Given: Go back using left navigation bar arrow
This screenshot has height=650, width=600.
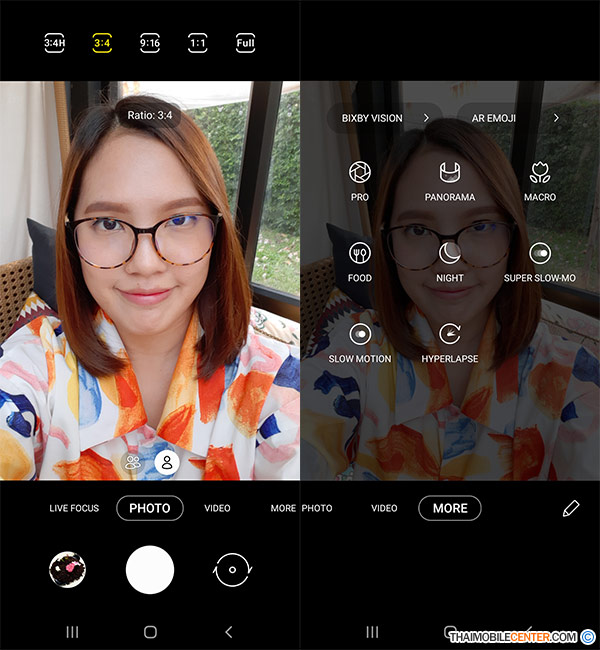Looking at the screenshot, I should 228,632.
